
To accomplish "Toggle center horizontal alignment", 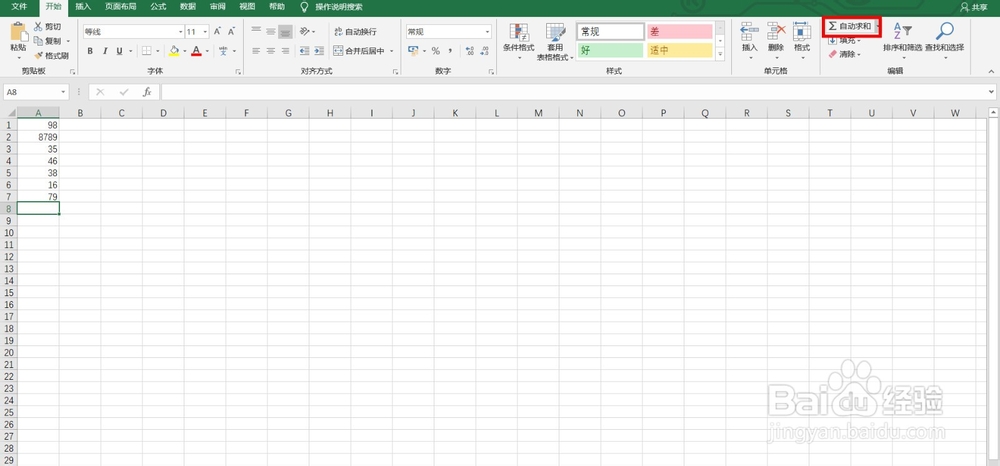I will coord(270,51).
